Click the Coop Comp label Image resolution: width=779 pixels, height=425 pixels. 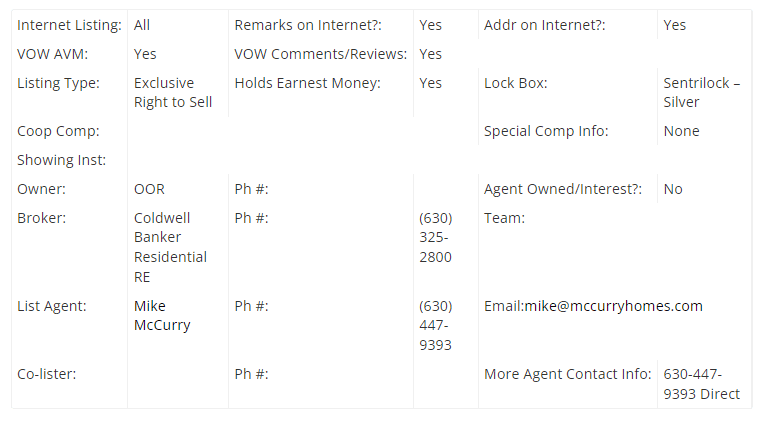tap(58, 131)
